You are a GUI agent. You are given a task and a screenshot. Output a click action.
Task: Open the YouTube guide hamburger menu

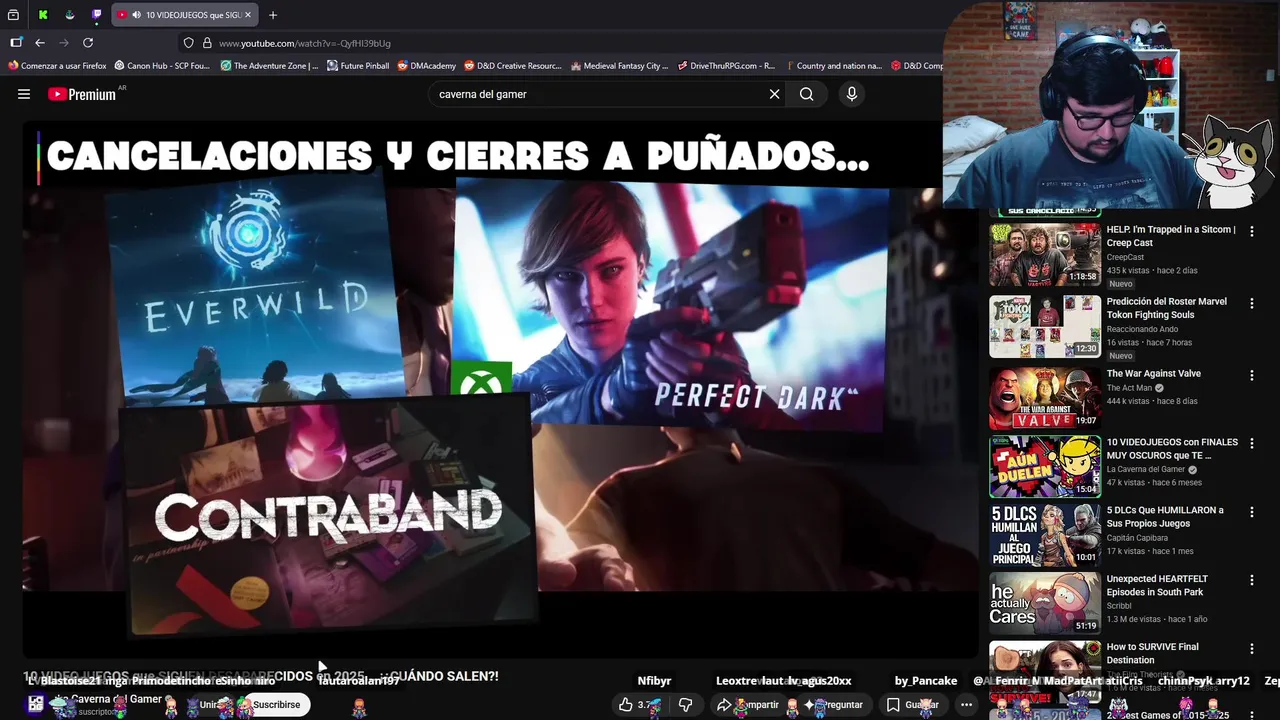point(24,94)
